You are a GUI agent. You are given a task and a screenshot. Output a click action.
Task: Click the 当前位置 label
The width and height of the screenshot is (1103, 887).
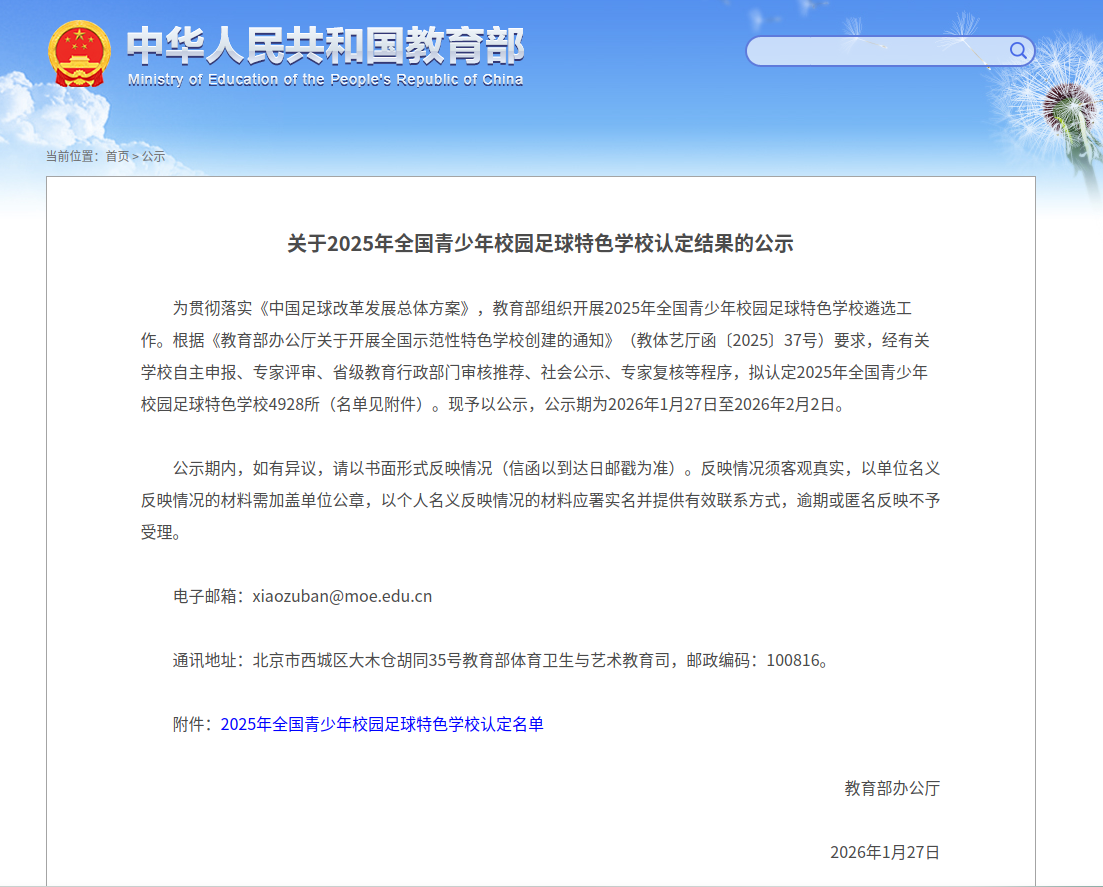tap(71, 156)
